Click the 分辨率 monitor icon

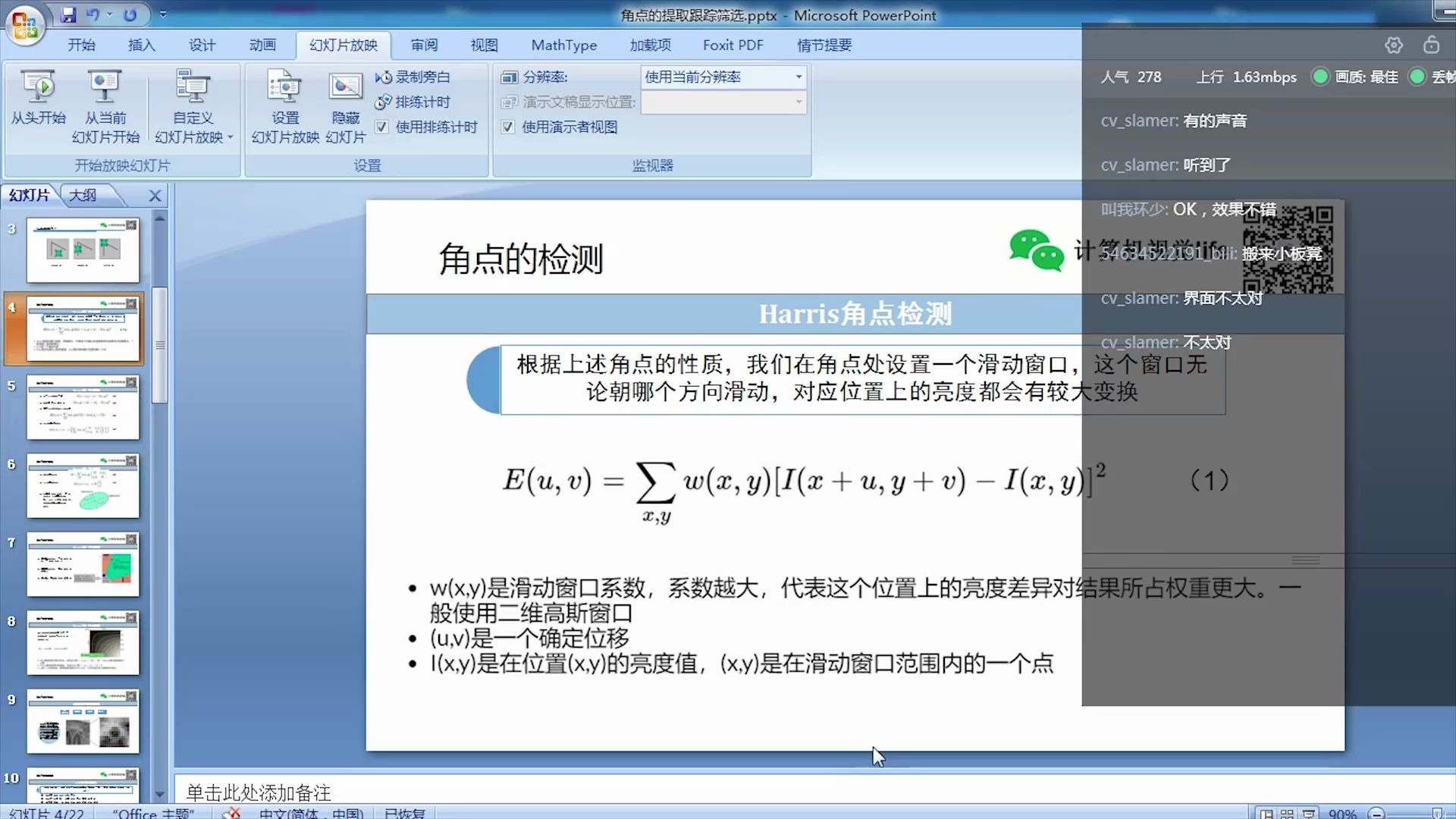[x=510, y=77]
